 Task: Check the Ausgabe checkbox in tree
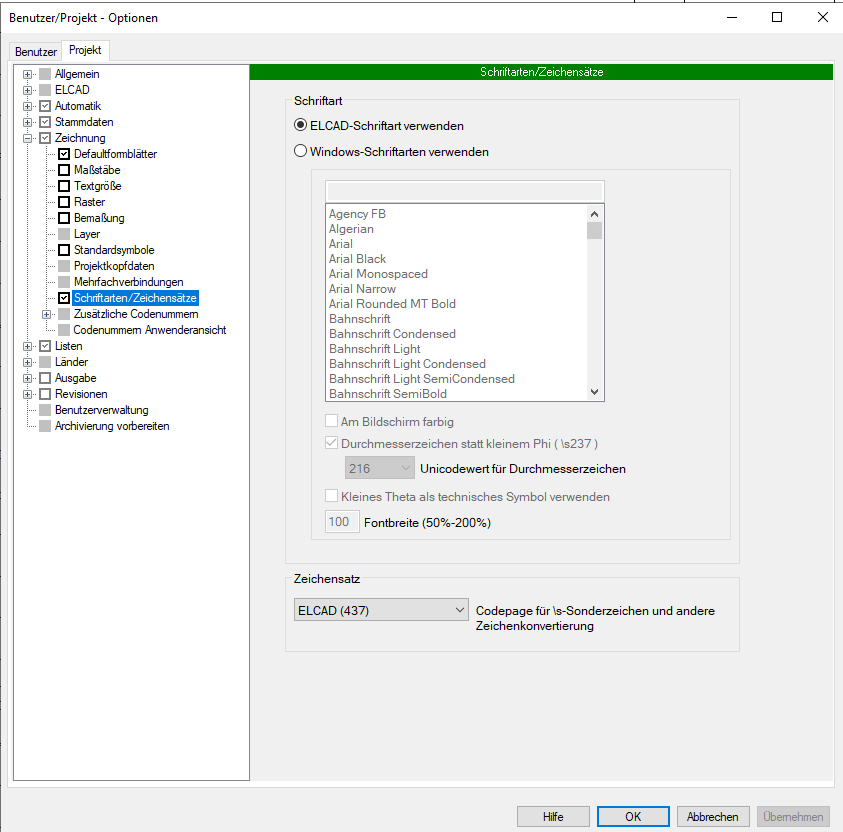coord(45,378)
